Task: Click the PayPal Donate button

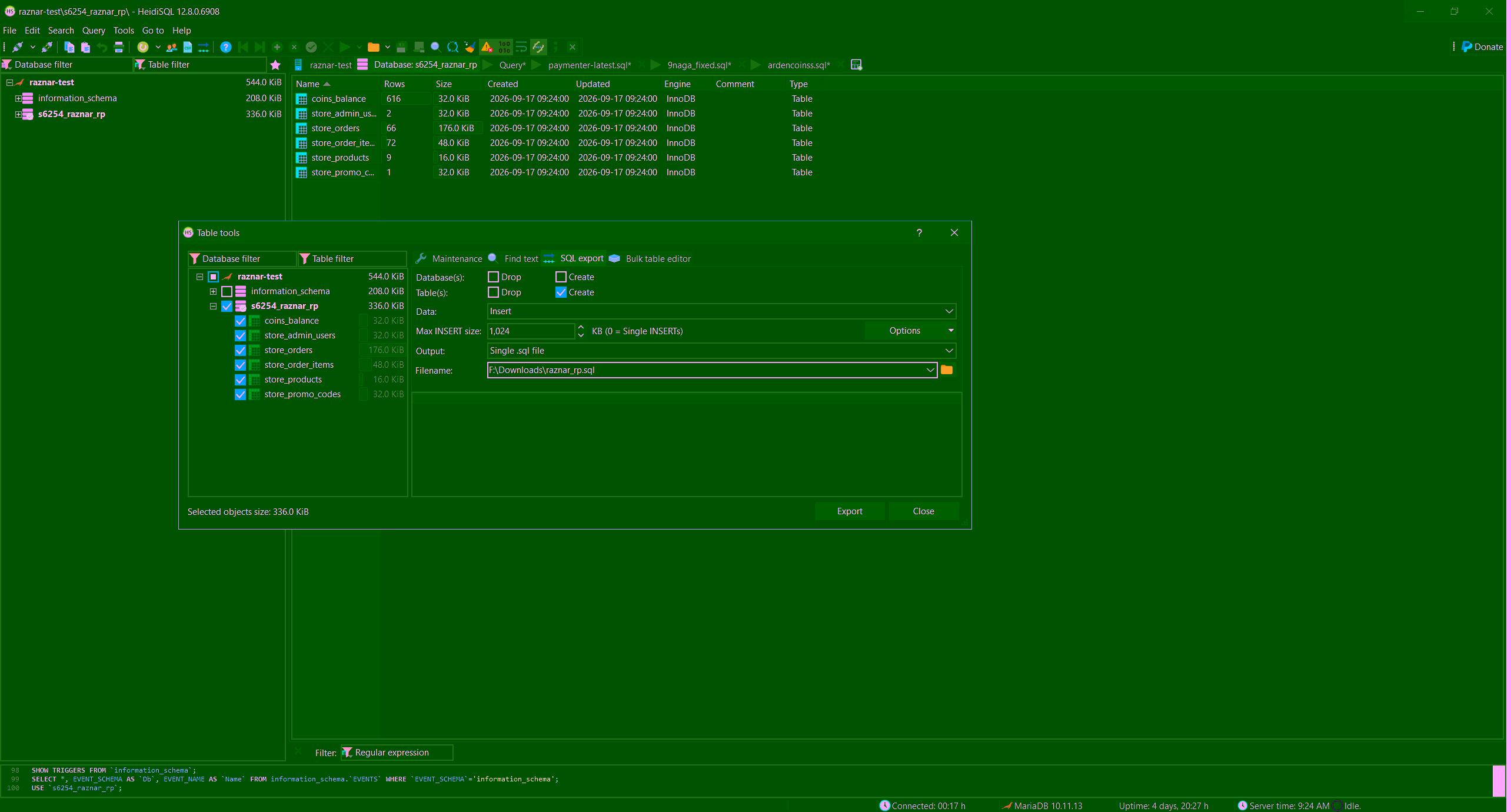Action: tap(1482, 47)
